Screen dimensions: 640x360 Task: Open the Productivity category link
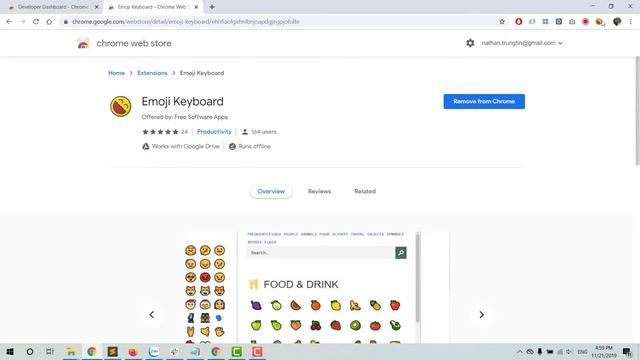click(x=214, y=131)
